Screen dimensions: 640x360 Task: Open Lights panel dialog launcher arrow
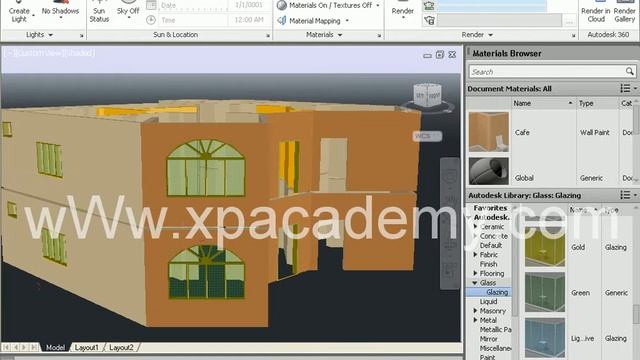click(82, 36)
